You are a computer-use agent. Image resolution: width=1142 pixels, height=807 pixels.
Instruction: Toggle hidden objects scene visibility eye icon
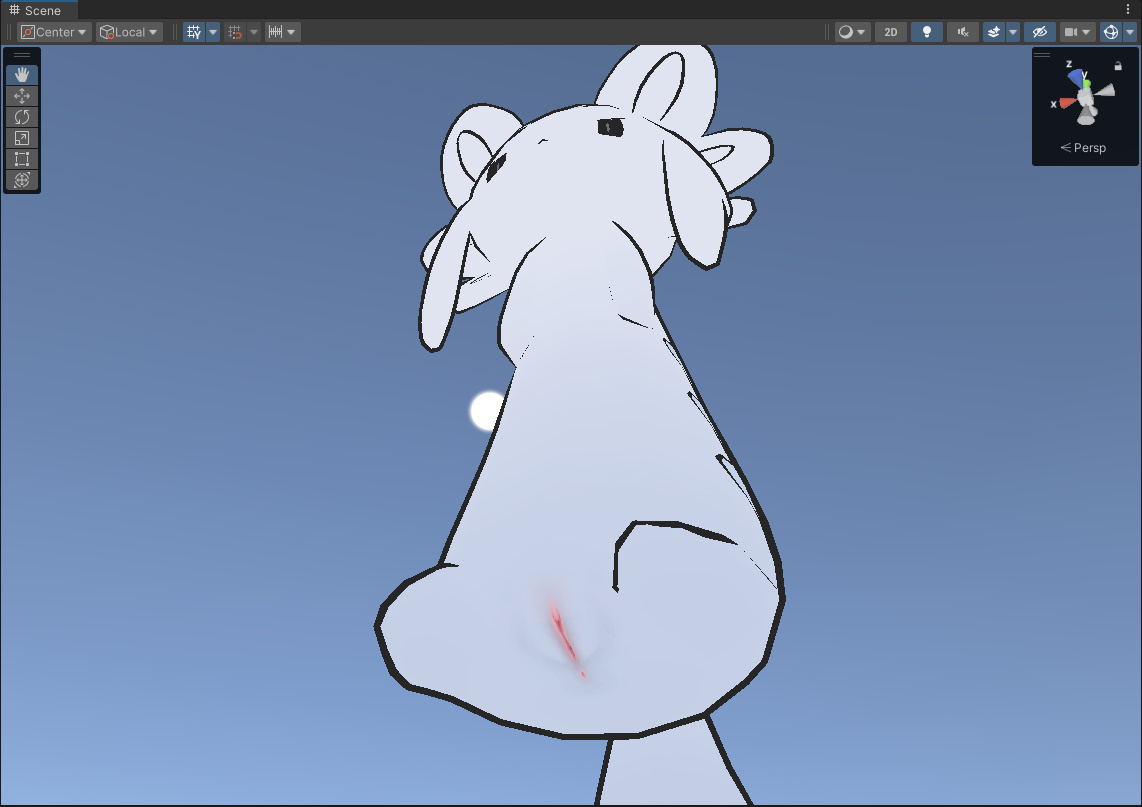point(1040,32)
